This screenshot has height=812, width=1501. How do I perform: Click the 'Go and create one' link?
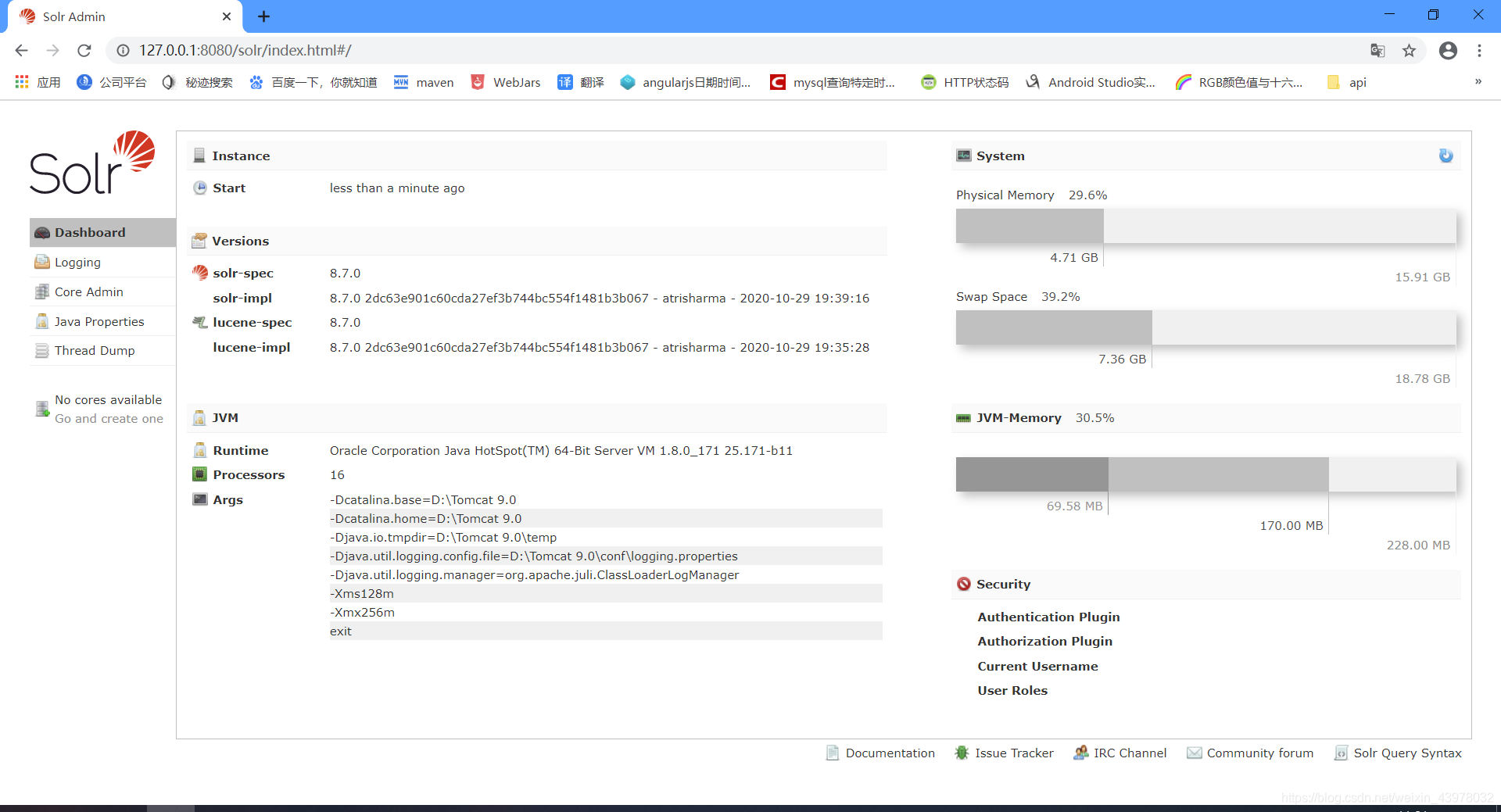point(109,418)
